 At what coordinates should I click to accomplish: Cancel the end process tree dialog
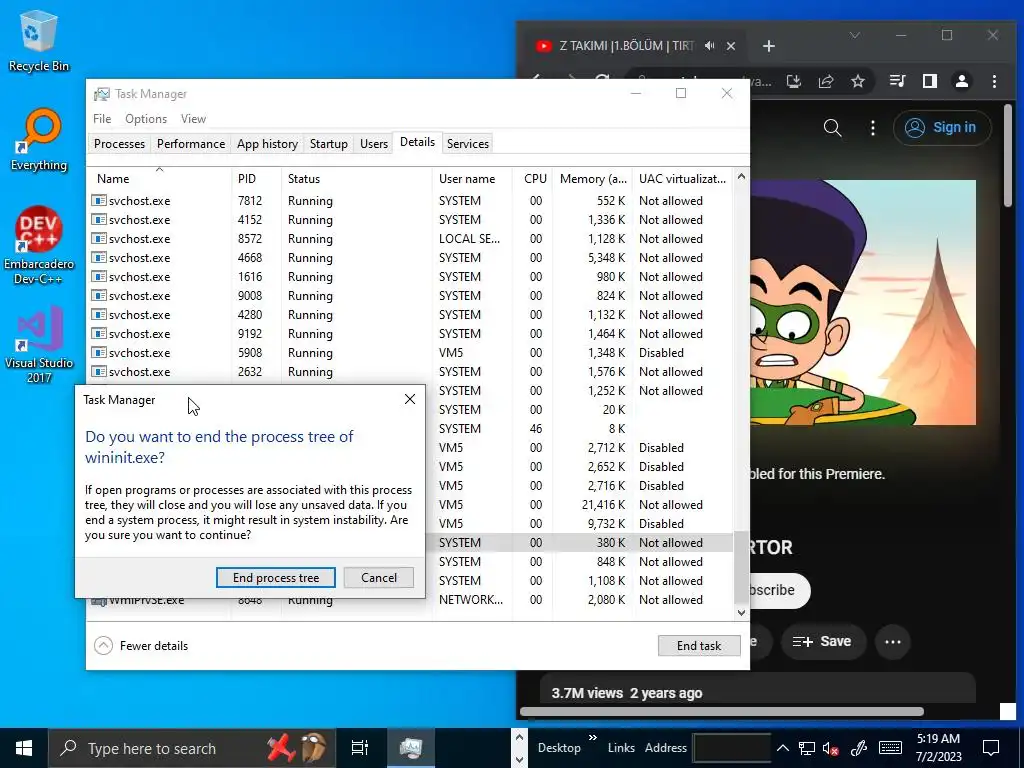[x=379, y=577]
